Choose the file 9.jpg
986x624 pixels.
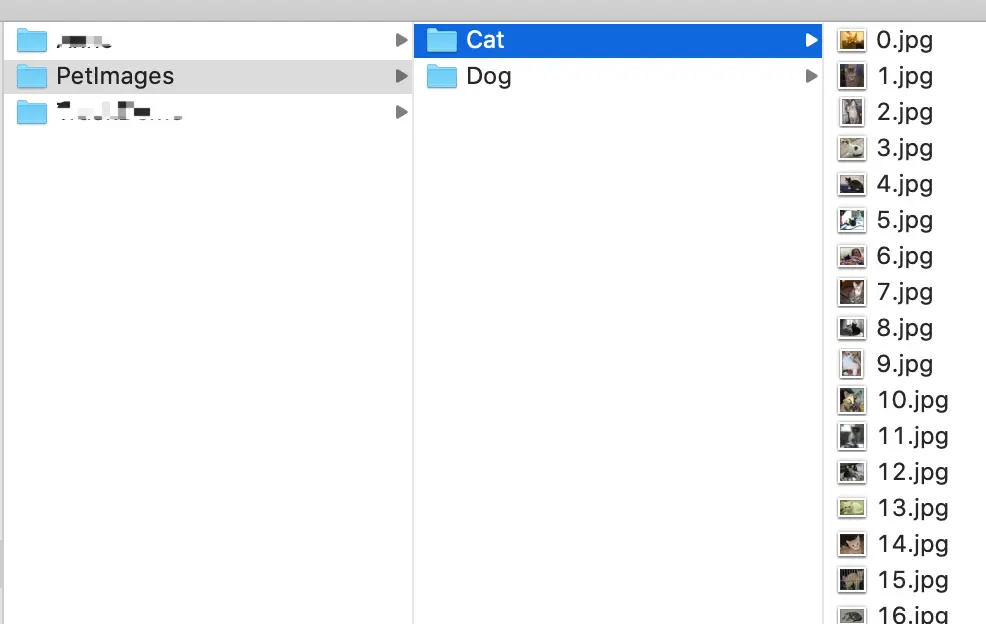click(x=904, y=364)
